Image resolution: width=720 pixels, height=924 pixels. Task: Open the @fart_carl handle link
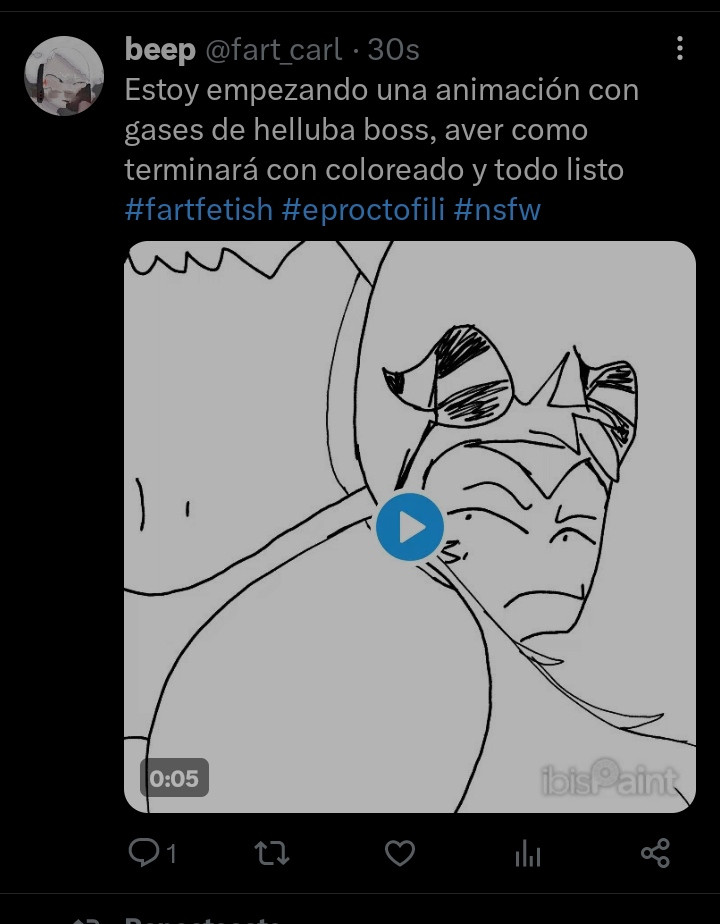(x=273, y=50)
